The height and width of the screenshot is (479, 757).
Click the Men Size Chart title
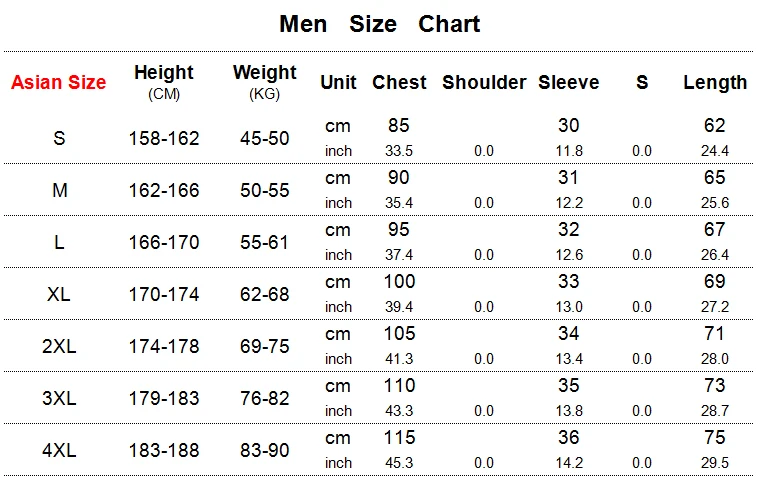click(x=379, y=24)
